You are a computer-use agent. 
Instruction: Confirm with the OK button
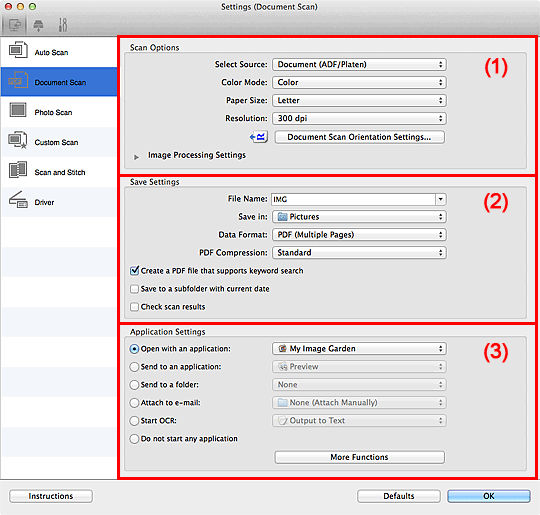click(x=489, y=496)
